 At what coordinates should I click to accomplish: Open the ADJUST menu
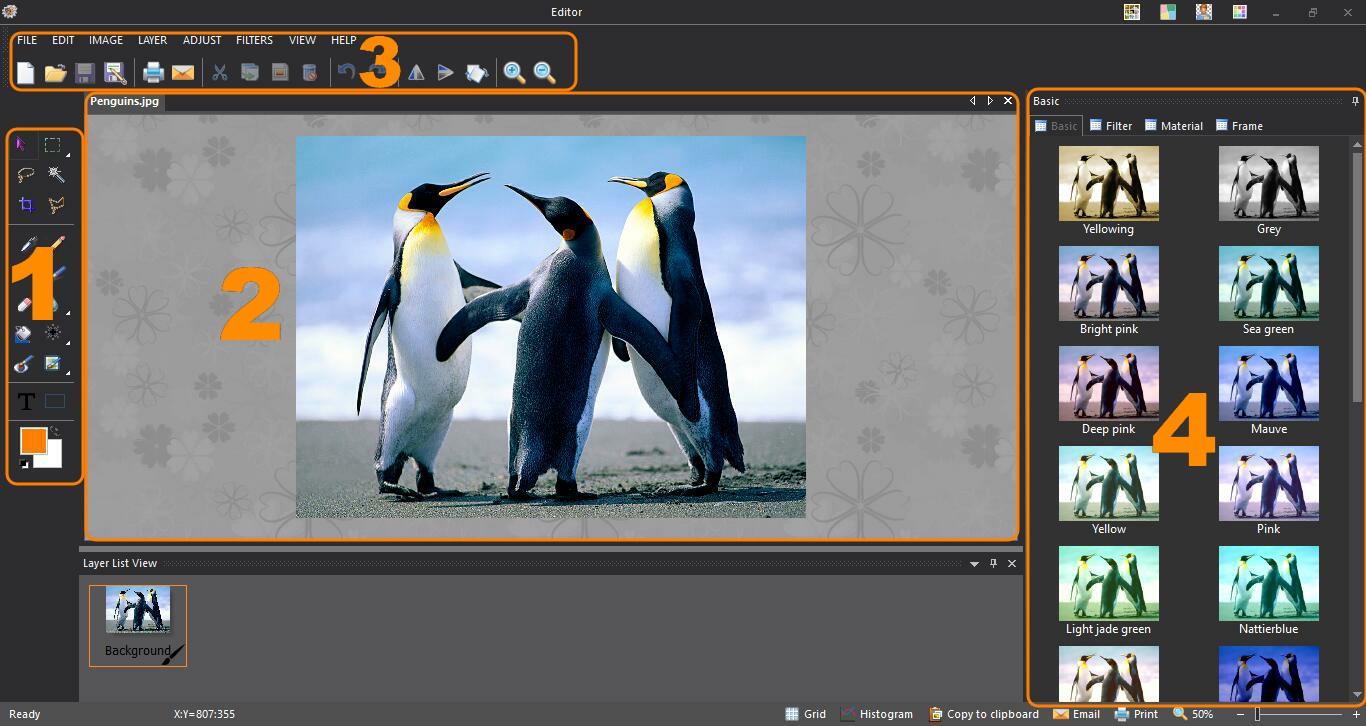point(202,40)
